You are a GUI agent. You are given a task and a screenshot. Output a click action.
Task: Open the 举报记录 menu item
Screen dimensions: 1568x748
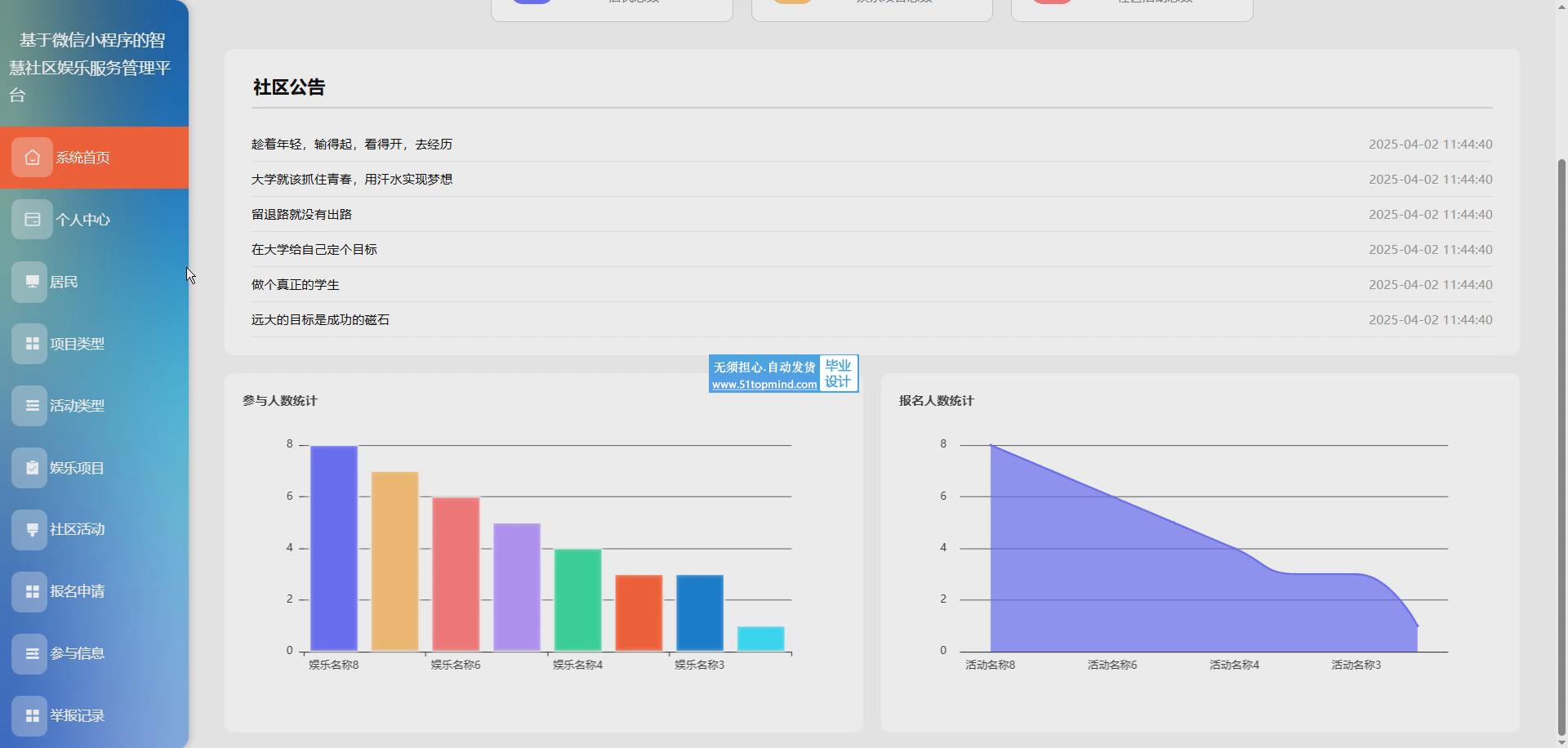[77, 715]
